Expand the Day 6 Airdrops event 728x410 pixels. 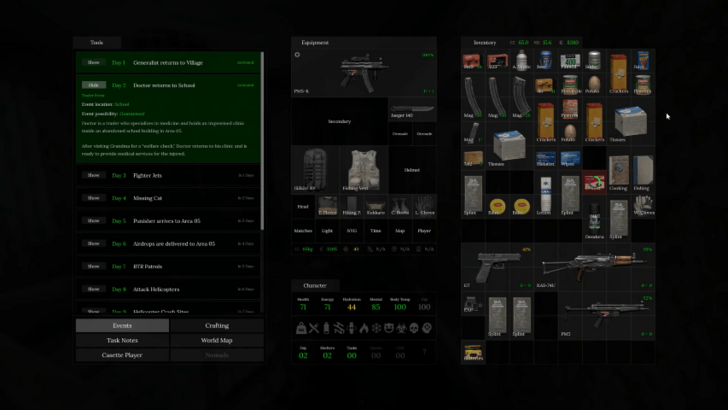click(x=94, y=243)
